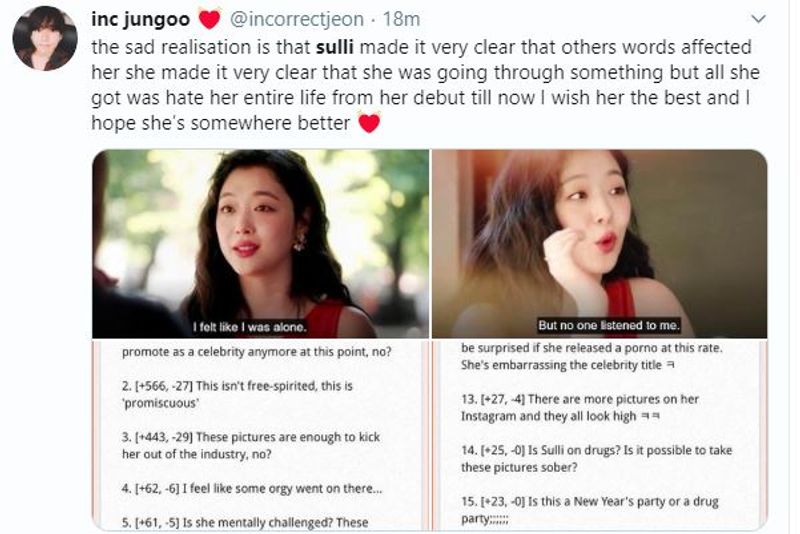
Task: Click the 'But no one listened to me.' subtitle
Action: [609, 325]
